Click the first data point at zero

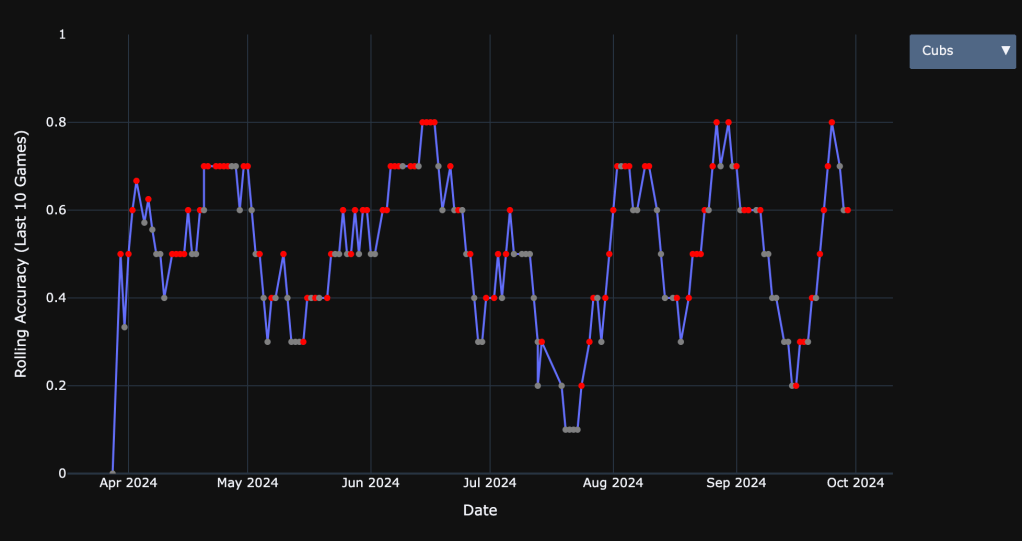pyautogui.click(x=112, y=473)
